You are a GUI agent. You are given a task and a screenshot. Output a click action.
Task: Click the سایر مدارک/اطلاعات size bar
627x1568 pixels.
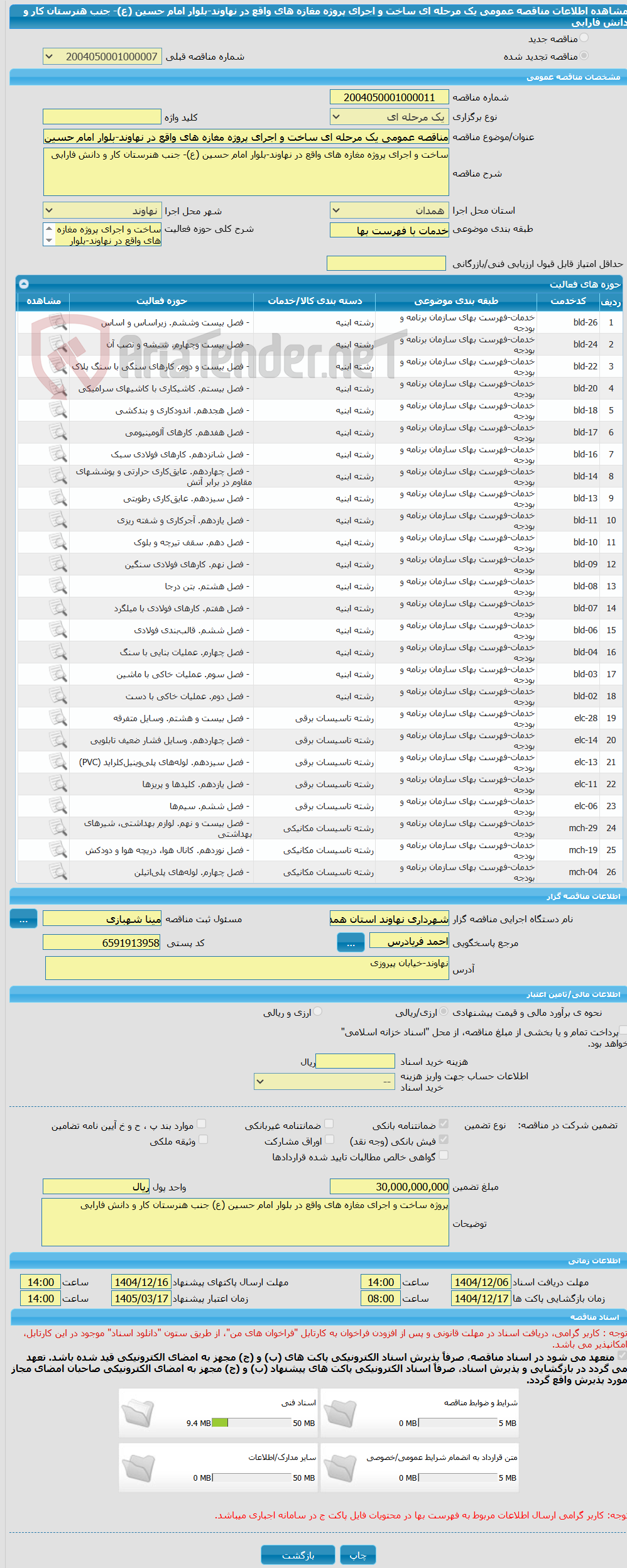252,1478
